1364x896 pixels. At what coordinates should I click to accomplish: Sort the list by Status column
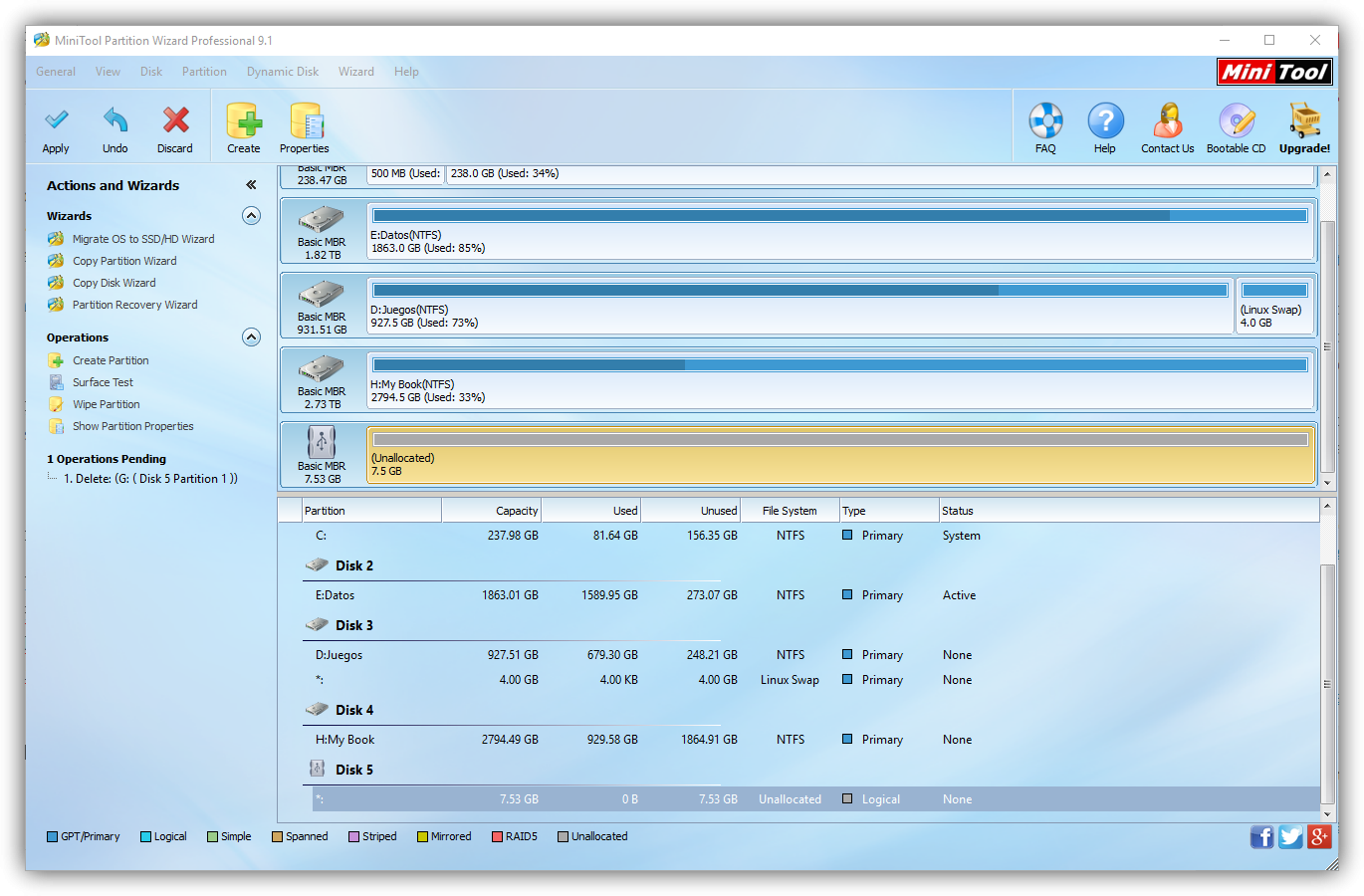point(1129,511)
